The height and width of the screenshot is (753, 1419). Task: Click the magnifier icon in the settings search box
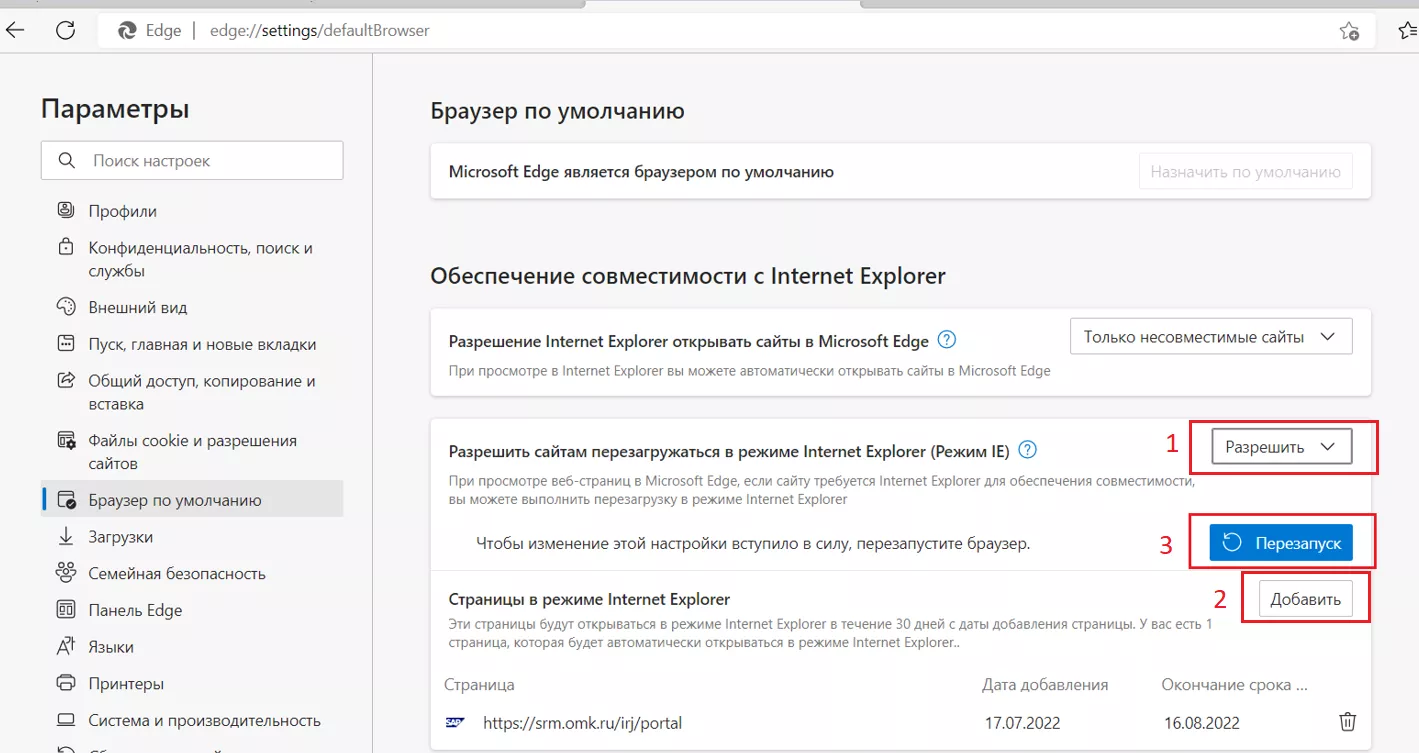point(67,160)
